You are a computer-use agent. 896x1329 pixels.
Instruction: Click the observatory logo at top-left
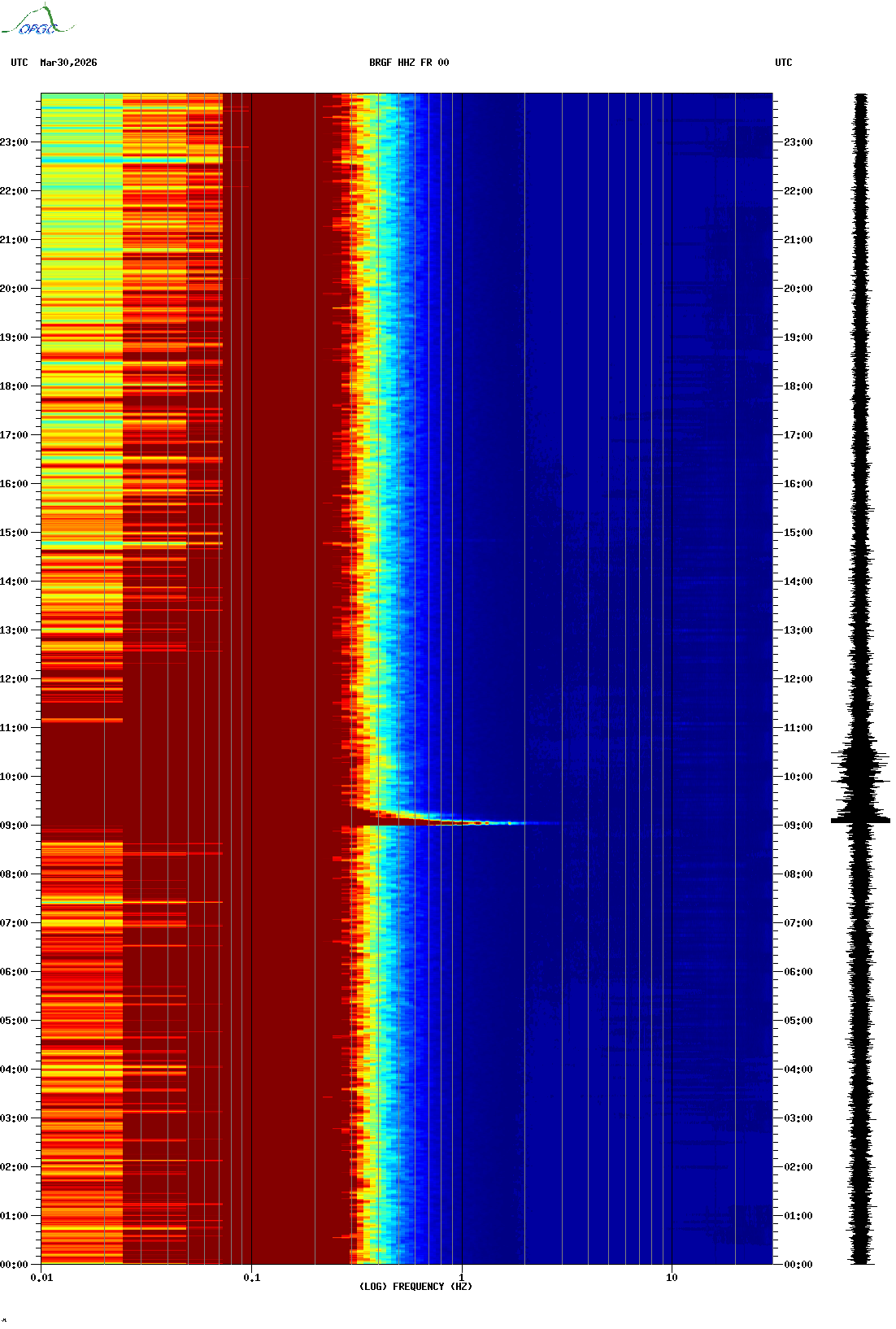coord(37,21)
